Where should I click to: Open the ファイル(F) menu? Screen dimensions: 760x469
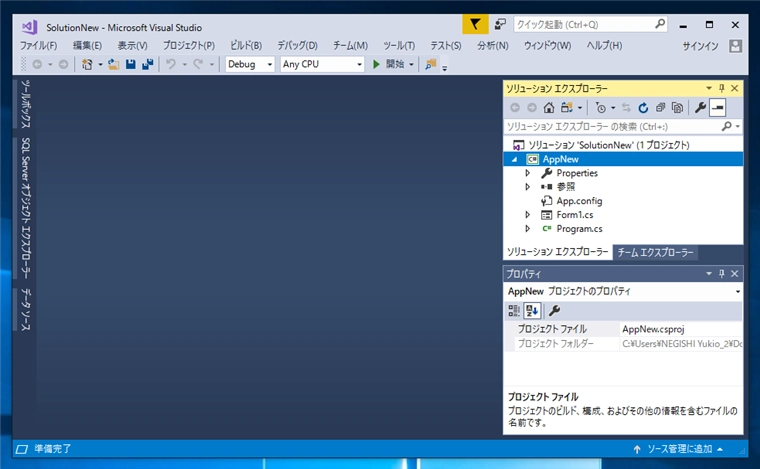(x=38, y=46)
